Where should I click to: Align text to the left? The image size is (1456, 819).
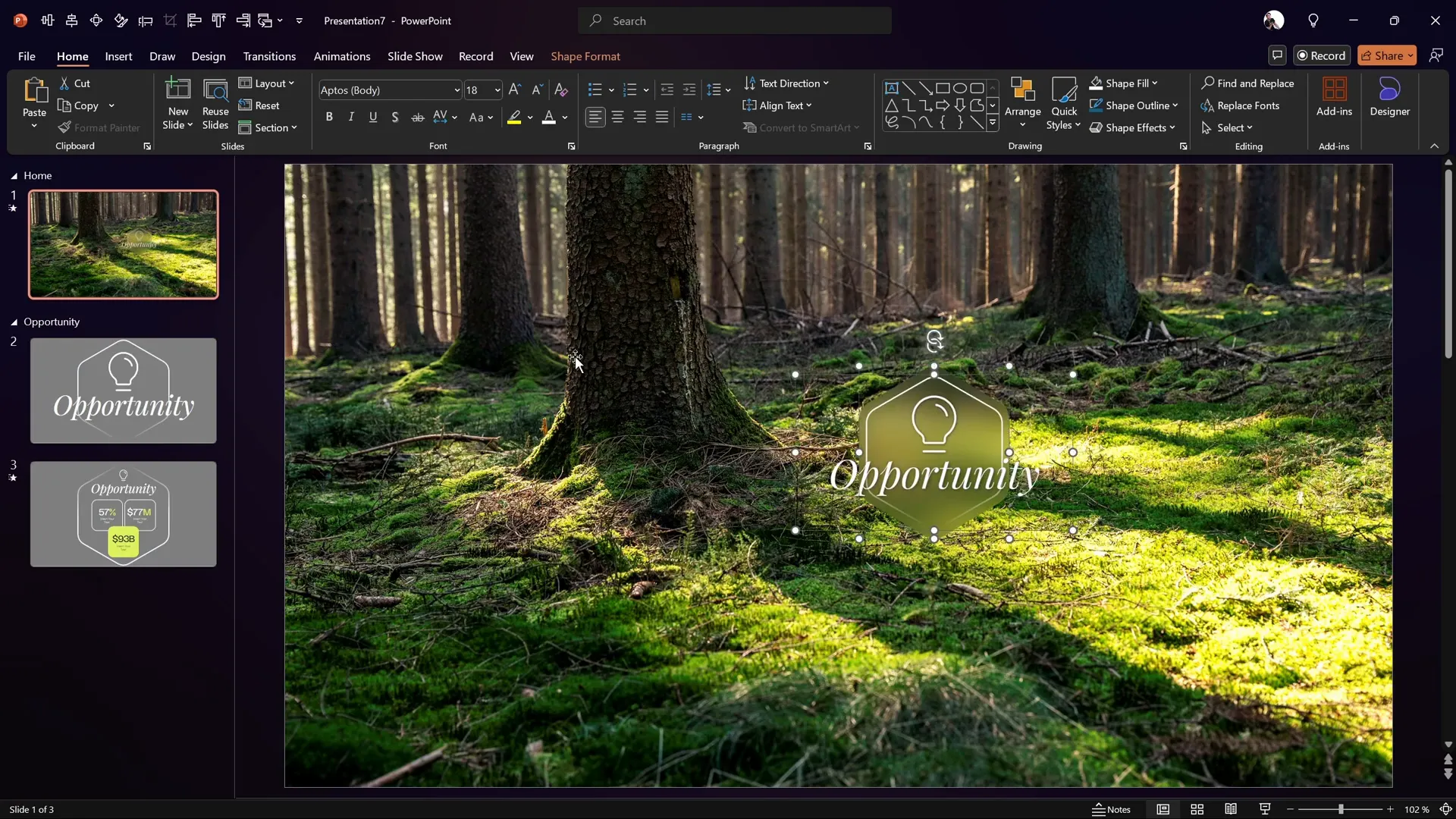[596, 117]
